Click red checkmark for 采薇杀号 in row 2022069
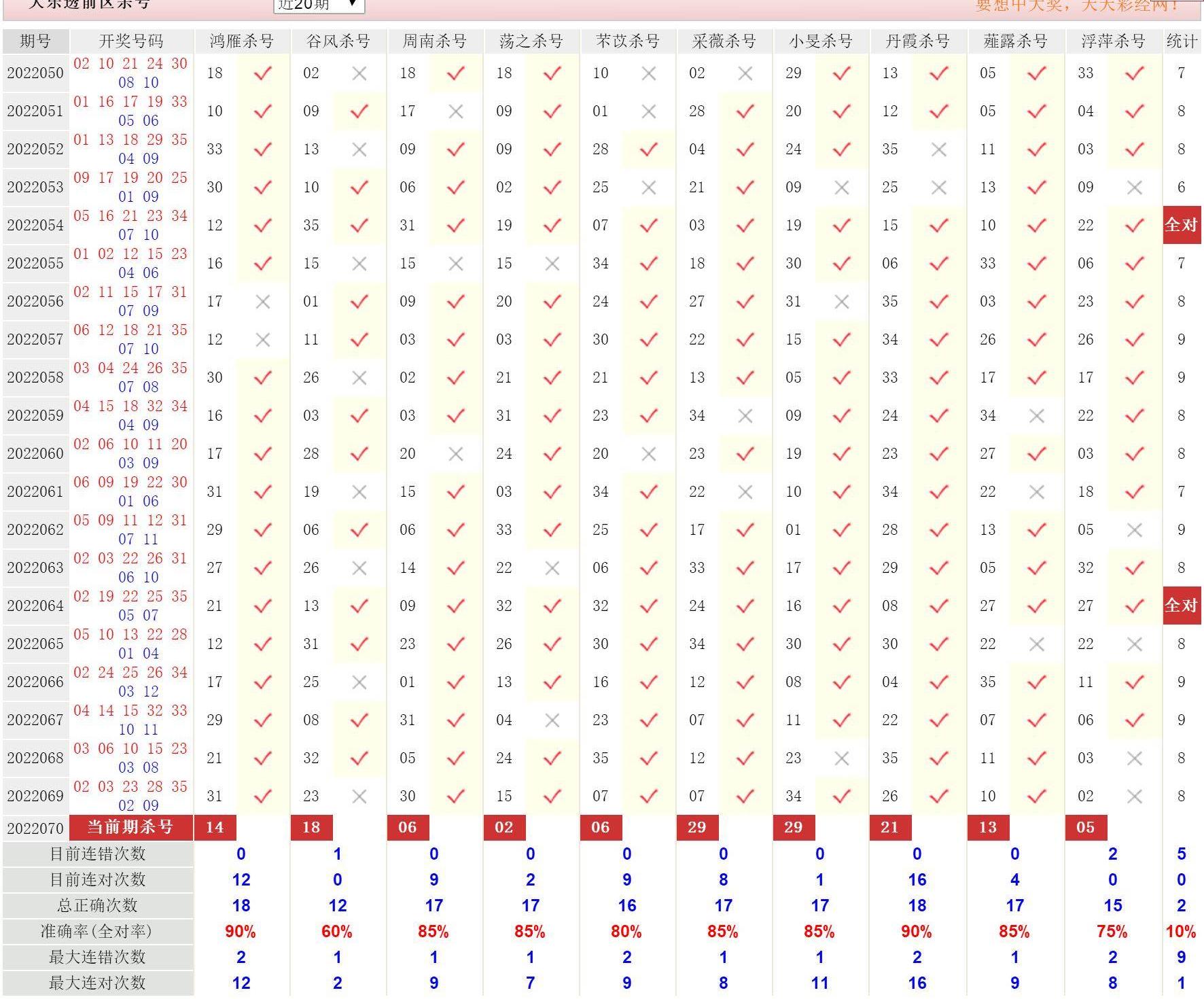 pyautogui.click(x=745, y=796)
